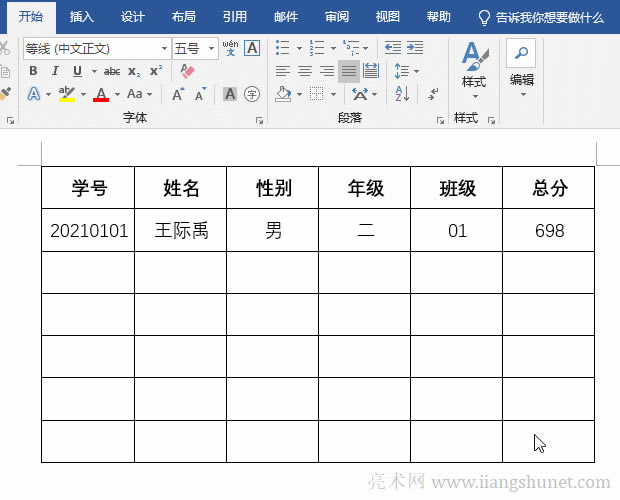
Task: Click the enclosed character icon
Action: [x=252, y=94]
